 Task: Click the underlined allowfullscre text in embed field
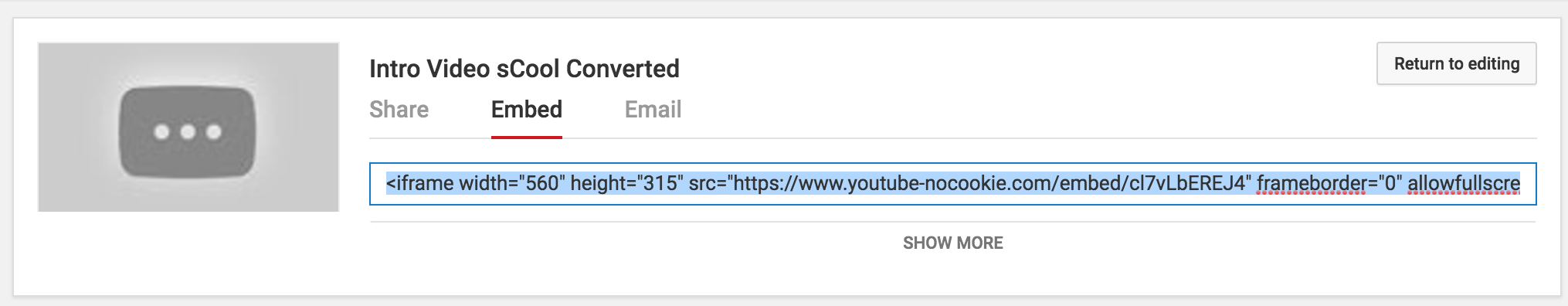[x=1464, y=184]
